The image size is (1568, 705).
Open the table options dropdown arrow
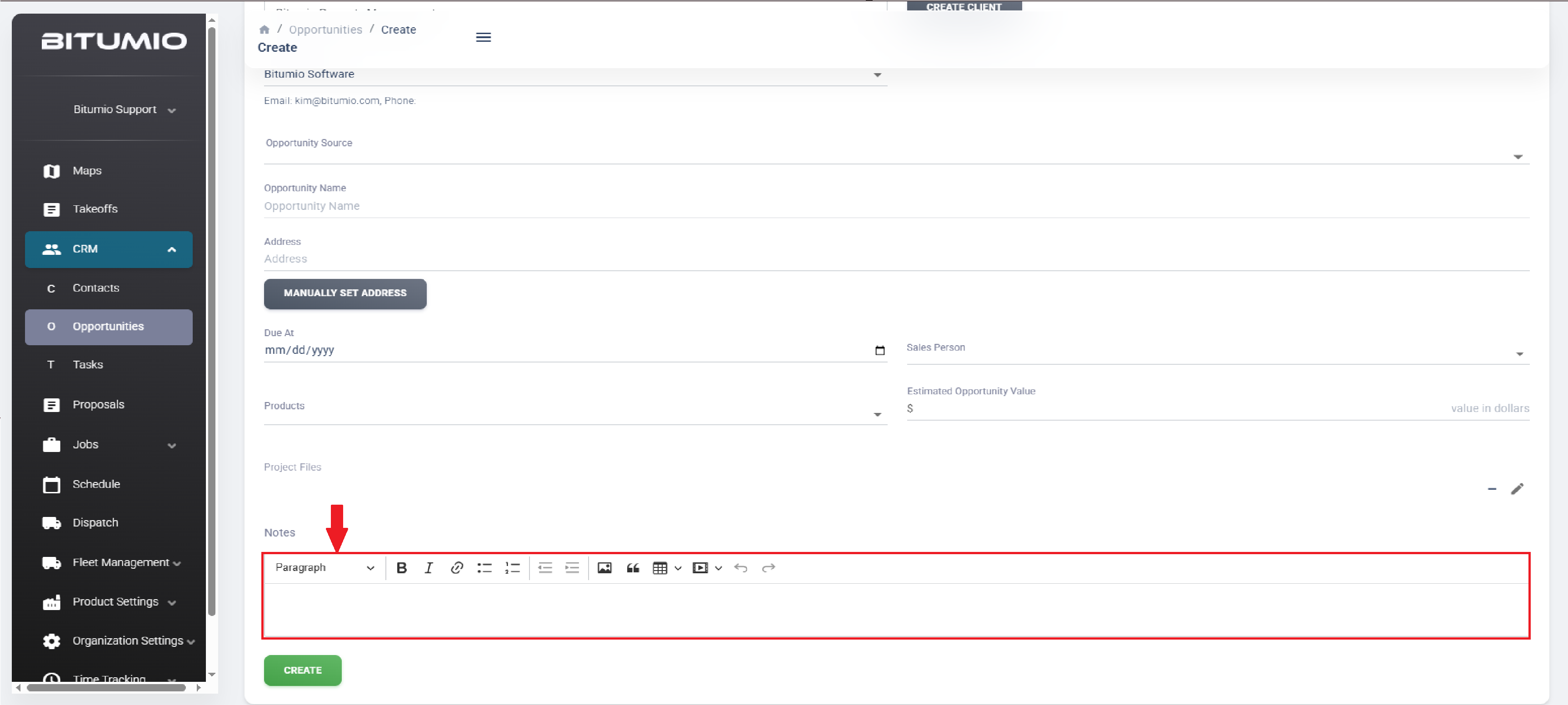click(678, 568)
